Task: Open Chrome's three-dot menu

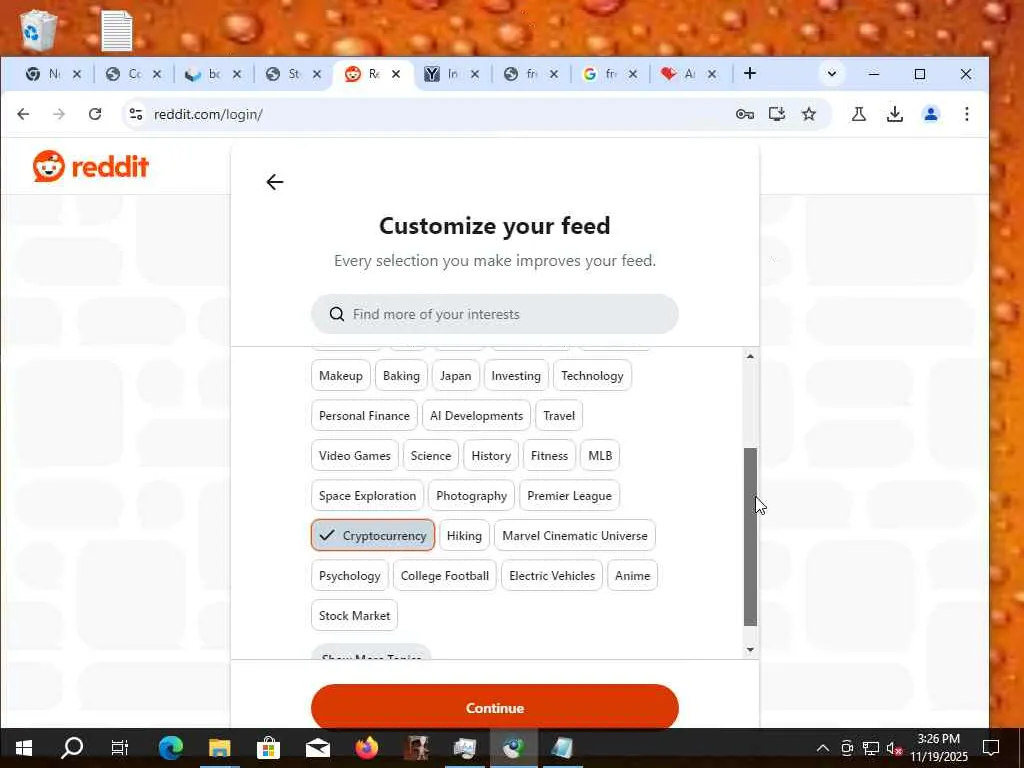Action: [x=967, y=114]
